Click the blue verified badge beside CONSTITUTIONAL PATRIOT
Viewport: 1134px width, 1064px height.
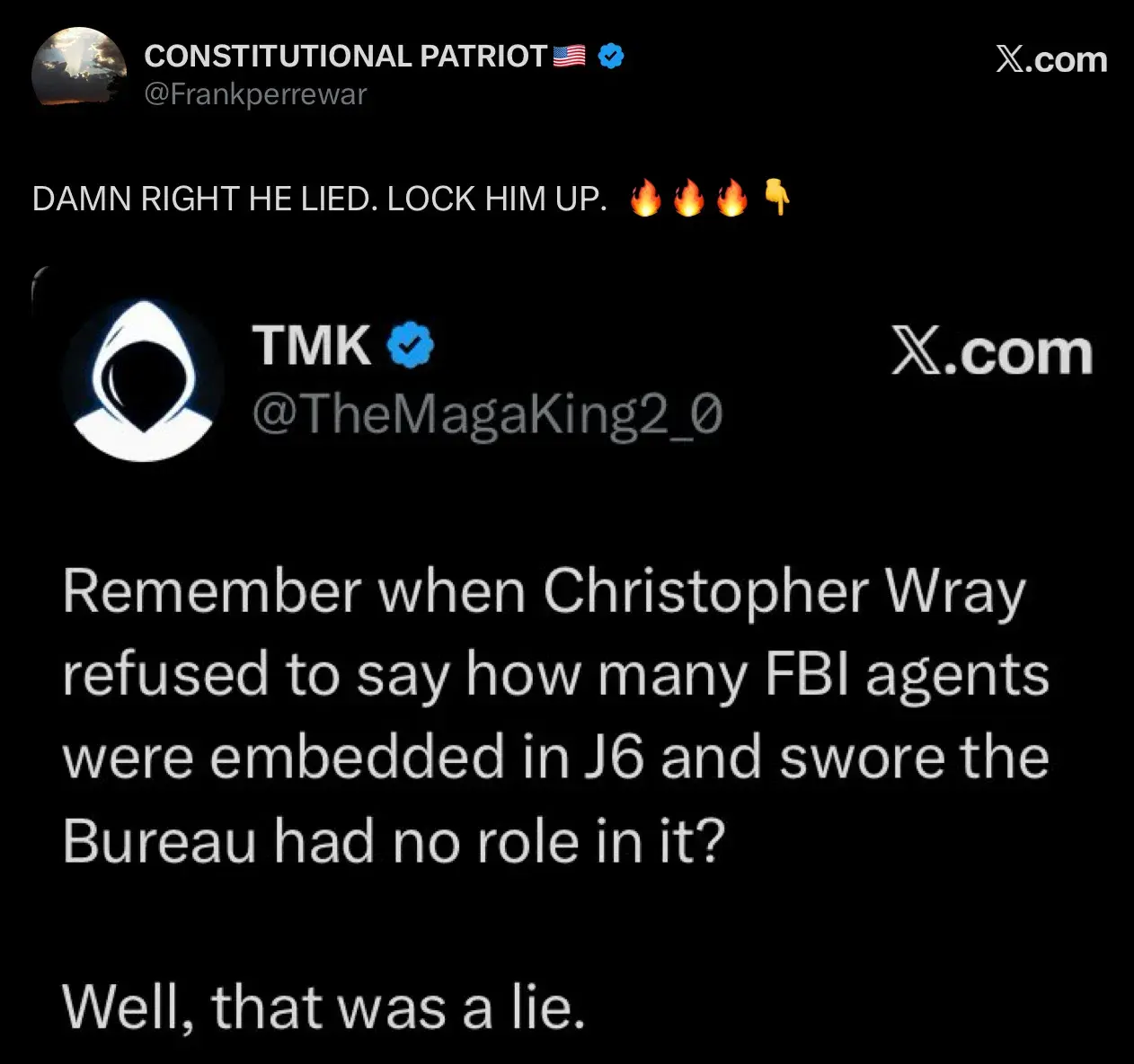(x=612, y=56)
